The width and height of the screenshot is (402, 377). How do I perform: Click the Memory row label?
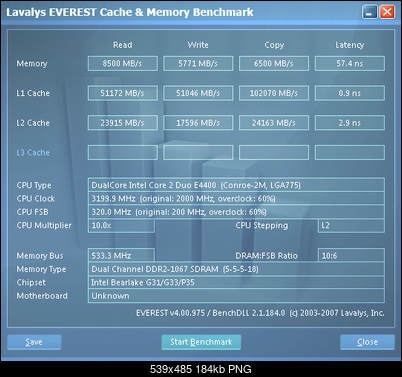pos(32,64)
